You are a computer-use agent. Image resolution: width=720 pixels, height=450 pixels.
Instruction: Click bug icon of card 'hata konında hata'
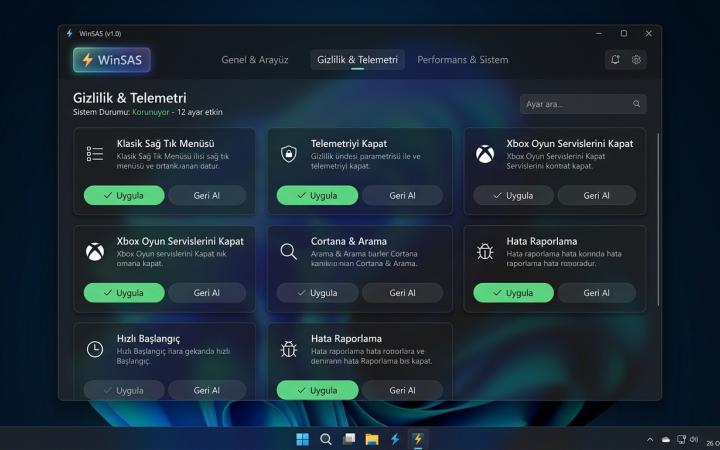click(x=485, y=251)
